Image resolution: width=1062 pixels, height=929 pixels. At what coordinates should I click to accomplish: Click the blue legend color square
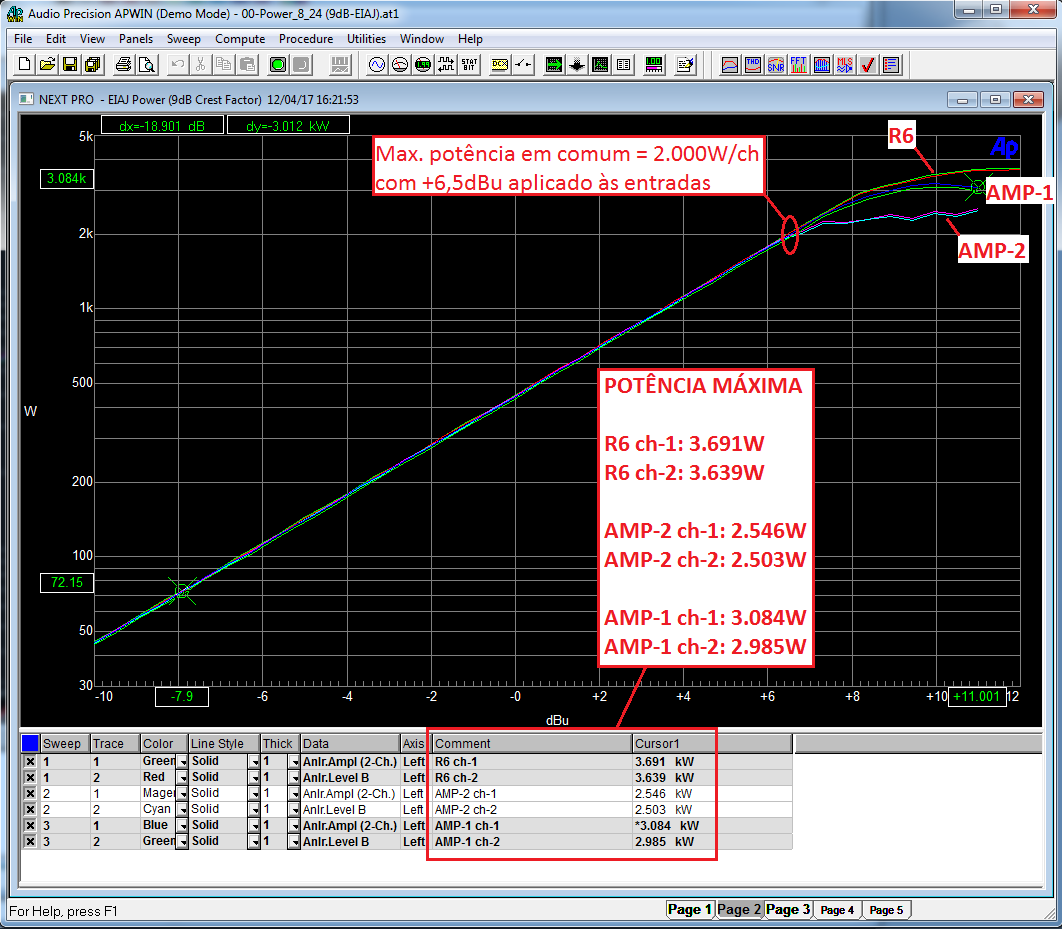click(30, 743)
